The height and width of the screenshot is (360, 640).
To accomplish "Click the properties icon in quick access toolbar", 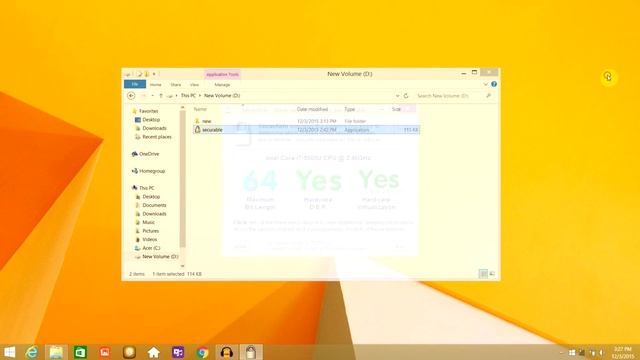I will tap(139, 74).
